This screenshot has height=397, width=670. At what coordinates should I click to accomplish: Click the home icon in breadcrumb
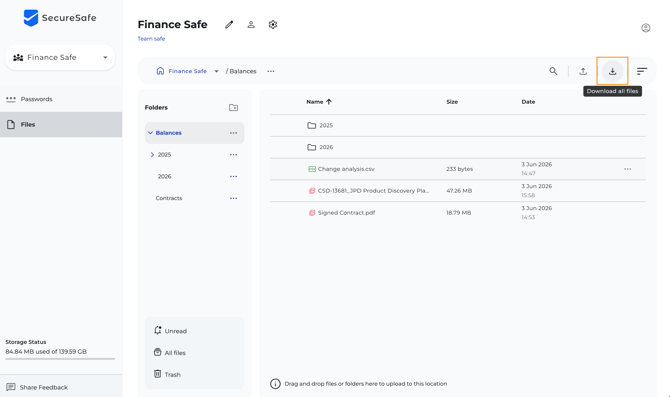tap(160, 71)
